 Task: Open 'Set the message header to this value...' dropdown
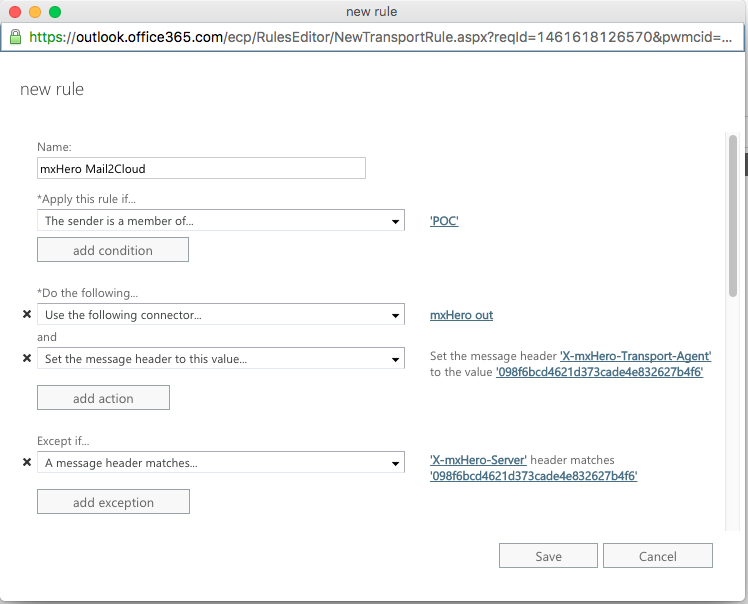pyautogui.click(x=221, y=358)
